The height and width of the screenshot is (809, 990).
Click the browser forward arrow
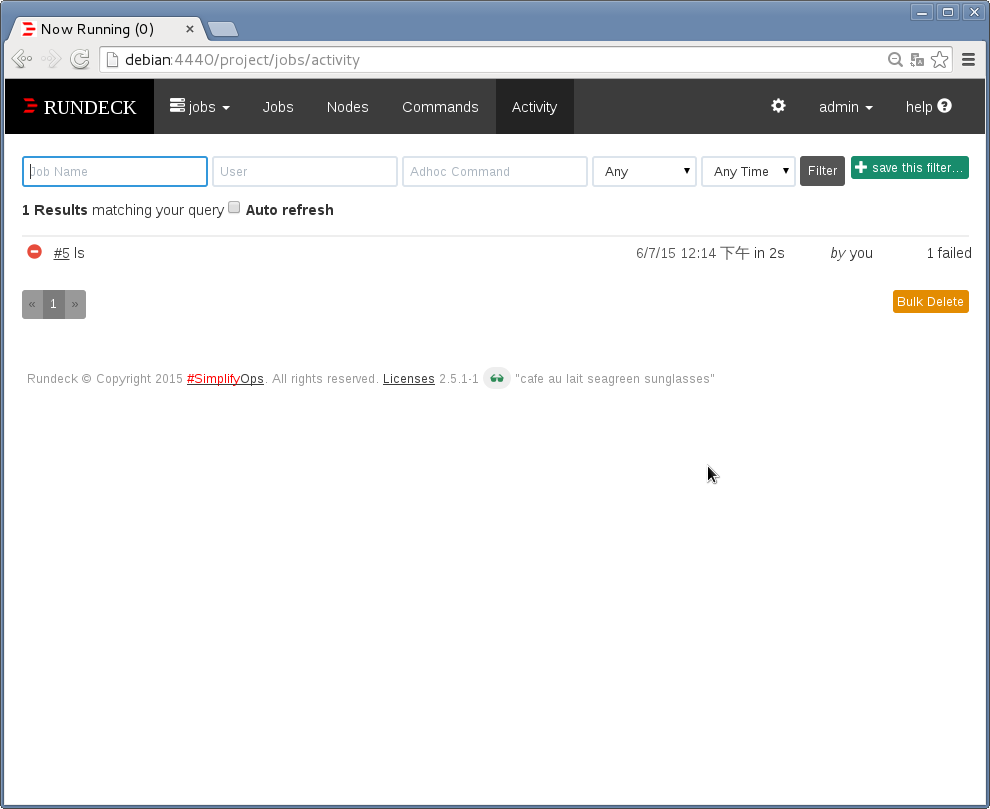click(51, 59)
